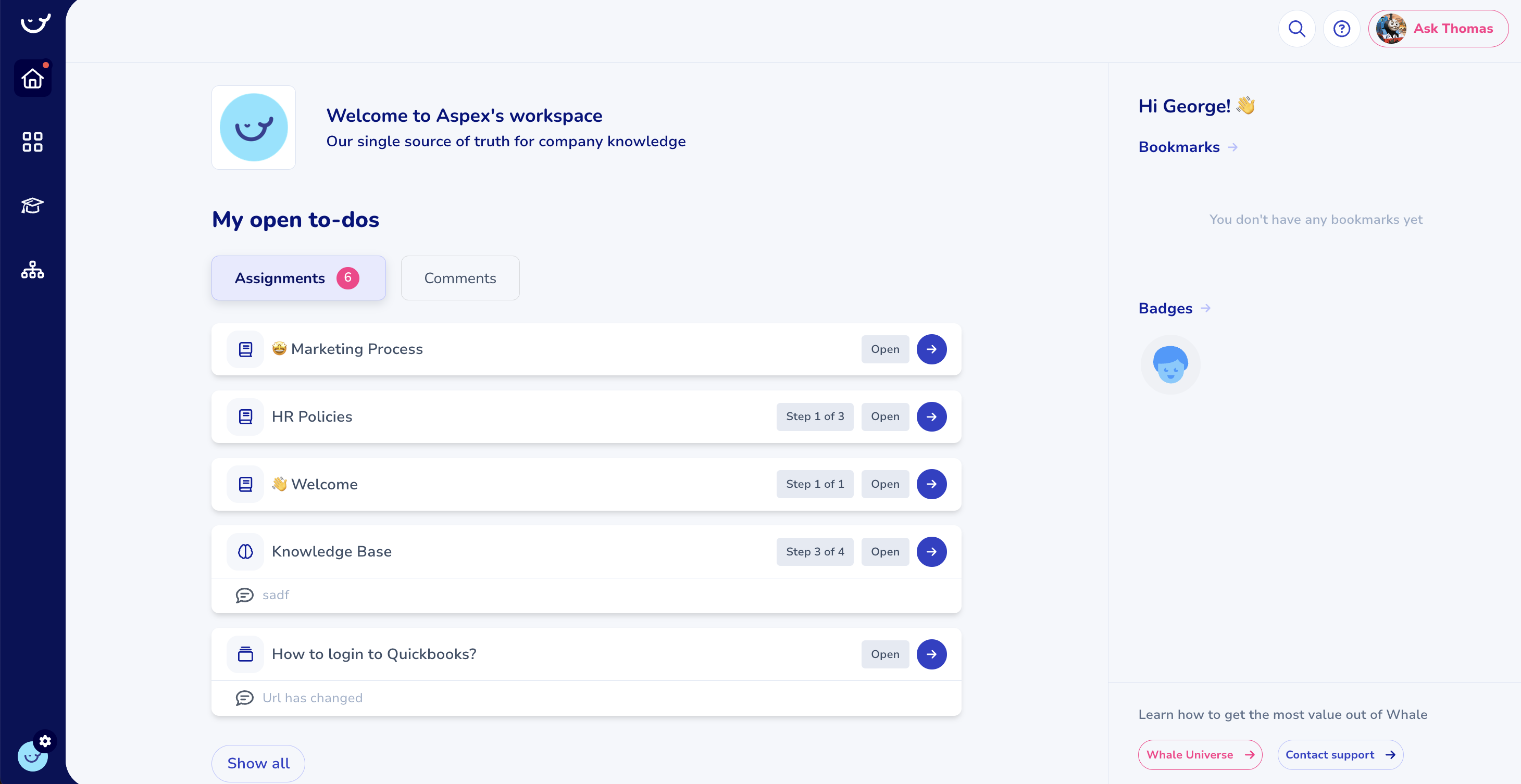Expand the Badges section arrow
The height and width of the screenshot is (784, 1521).
(1206, 308)
